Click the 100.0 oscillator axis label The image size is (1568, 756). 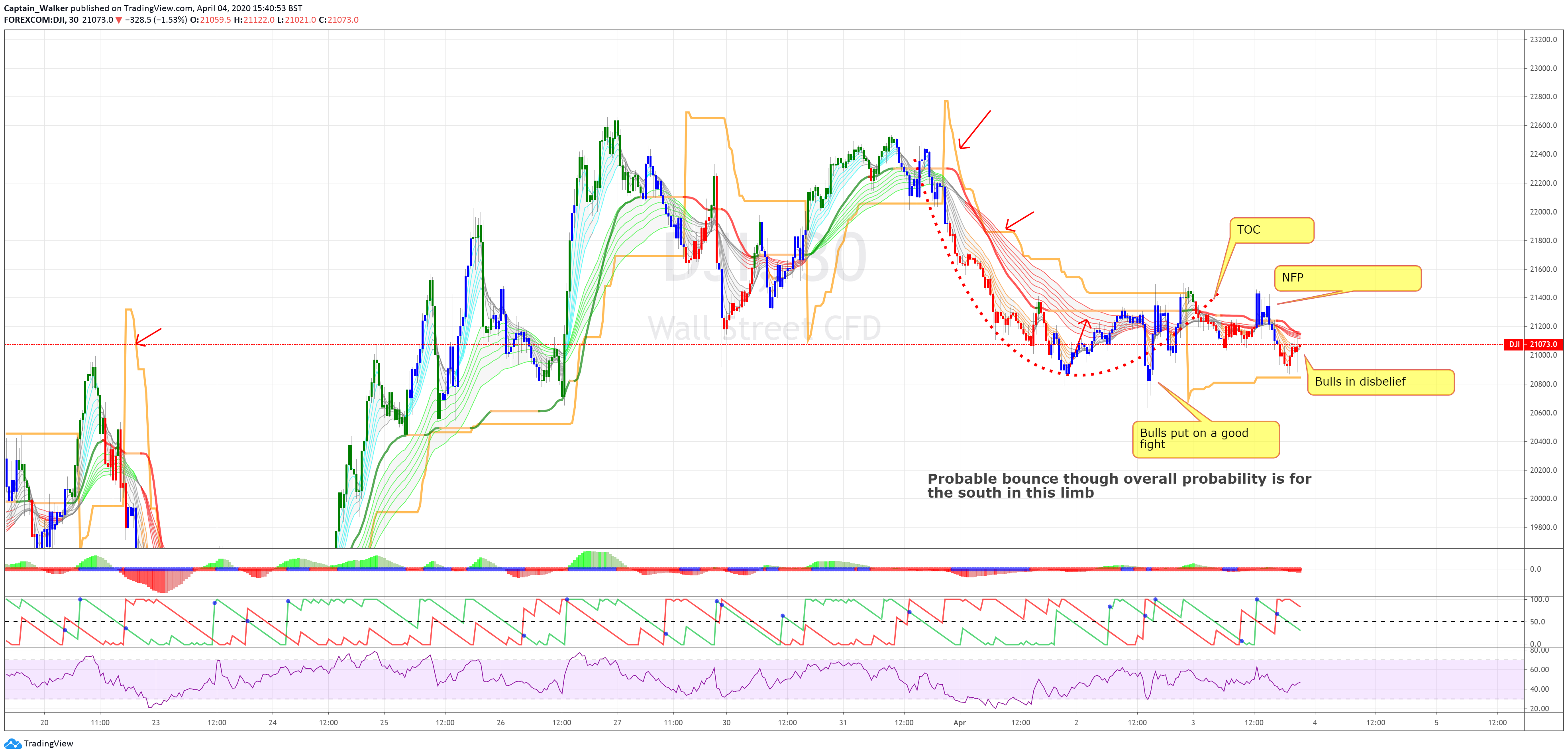[1539, 599]
